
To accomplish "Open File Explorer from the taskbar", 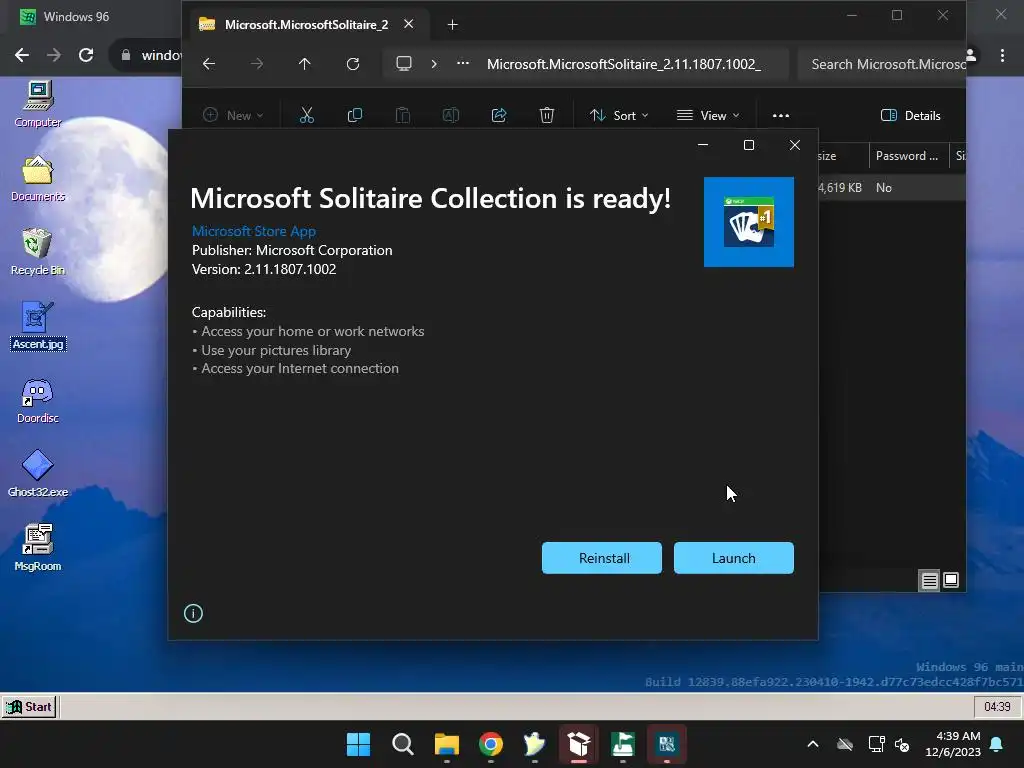I will (447, 744).
